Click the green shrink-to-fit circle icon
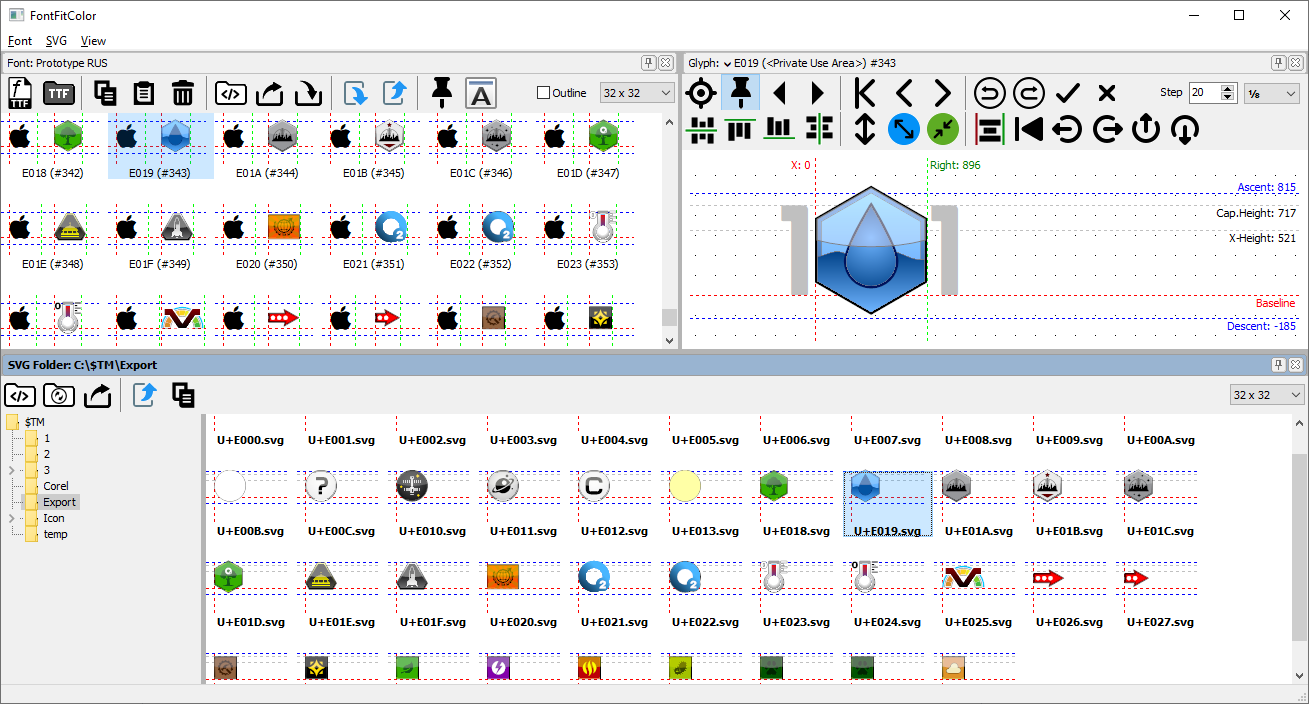The height and width of the screenshot is (704, 1309). (943, 129)
